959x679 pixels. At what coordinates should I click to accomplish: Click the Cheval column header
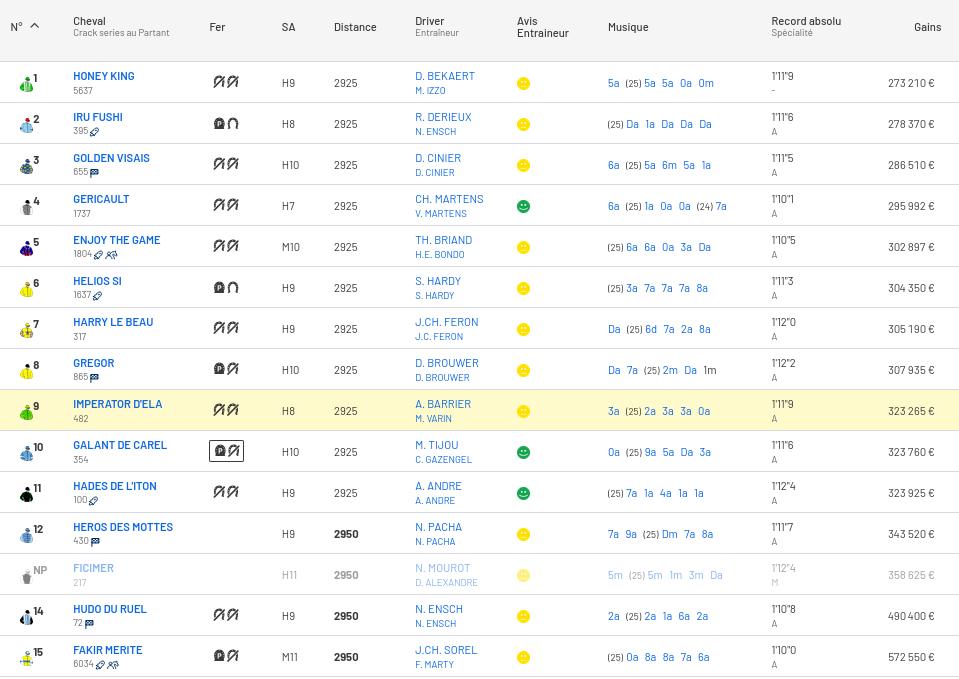(x=89, y=21)
